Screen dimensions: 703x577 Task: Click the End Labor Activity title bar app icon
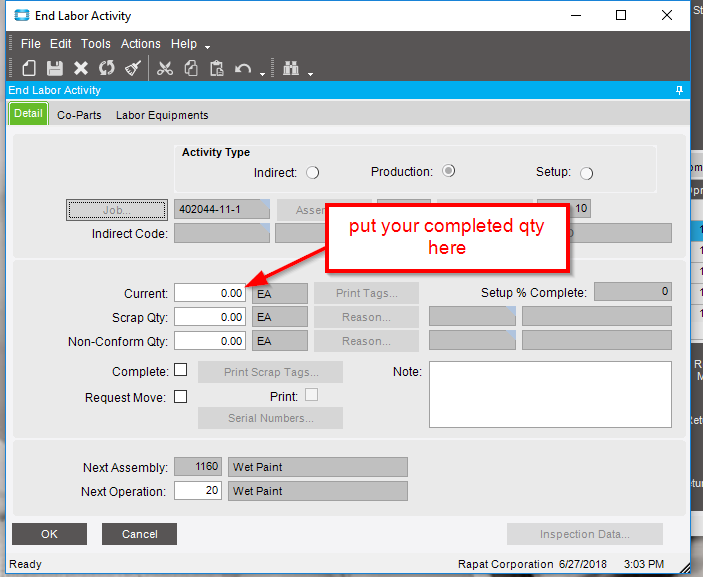[22, 16]
